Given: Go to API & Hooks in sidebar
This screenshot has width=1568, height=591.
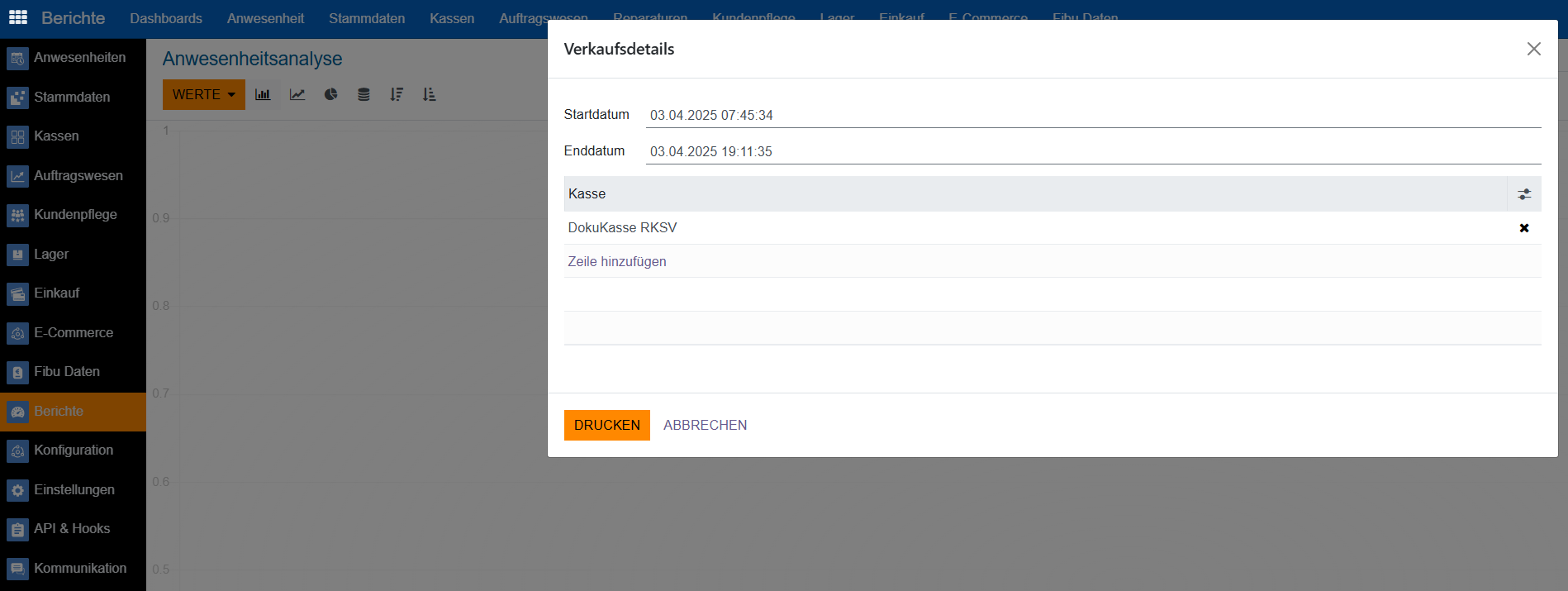Looking at the screenshot, I should (x=72, y=528).
